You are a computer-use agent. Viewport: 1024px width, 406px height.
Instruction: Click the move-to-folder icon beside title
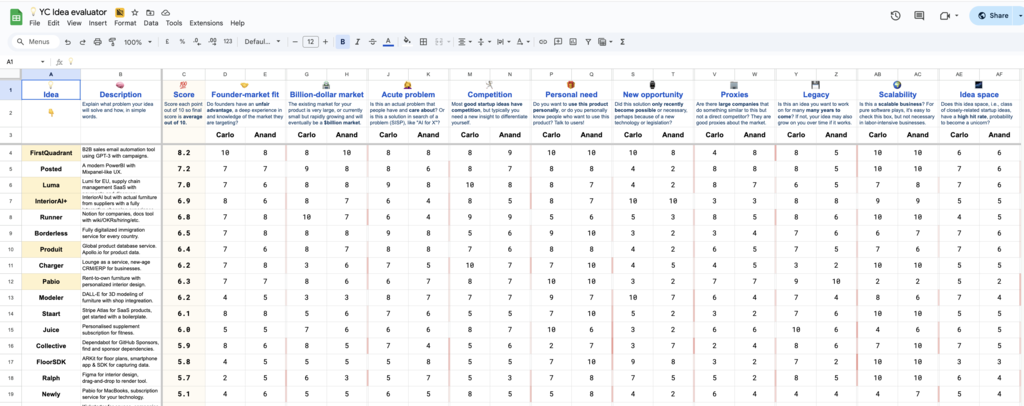point(150,12)
